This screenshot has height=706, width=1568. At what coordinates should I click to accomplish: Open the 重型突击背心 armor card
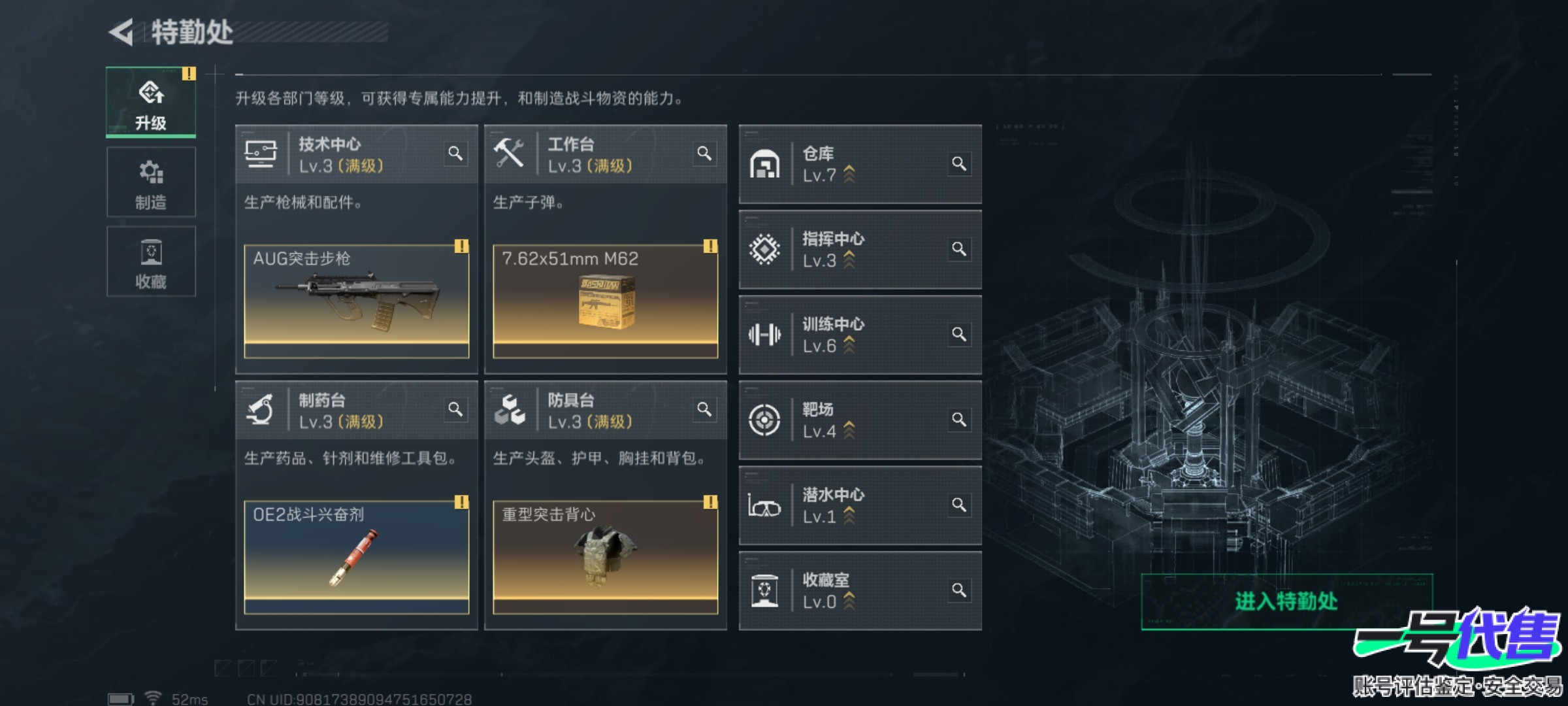606,557
